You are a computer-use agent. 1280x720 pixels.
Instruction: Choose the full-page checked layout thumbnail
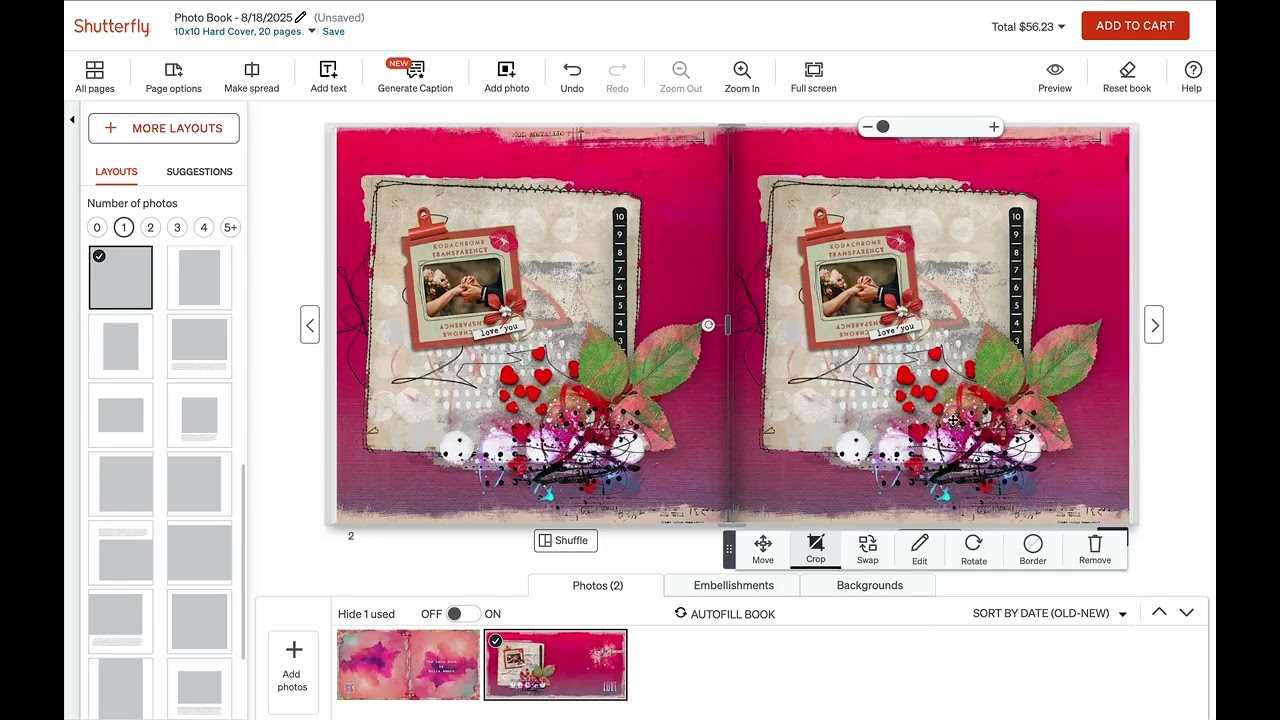(x=121, y=278)
